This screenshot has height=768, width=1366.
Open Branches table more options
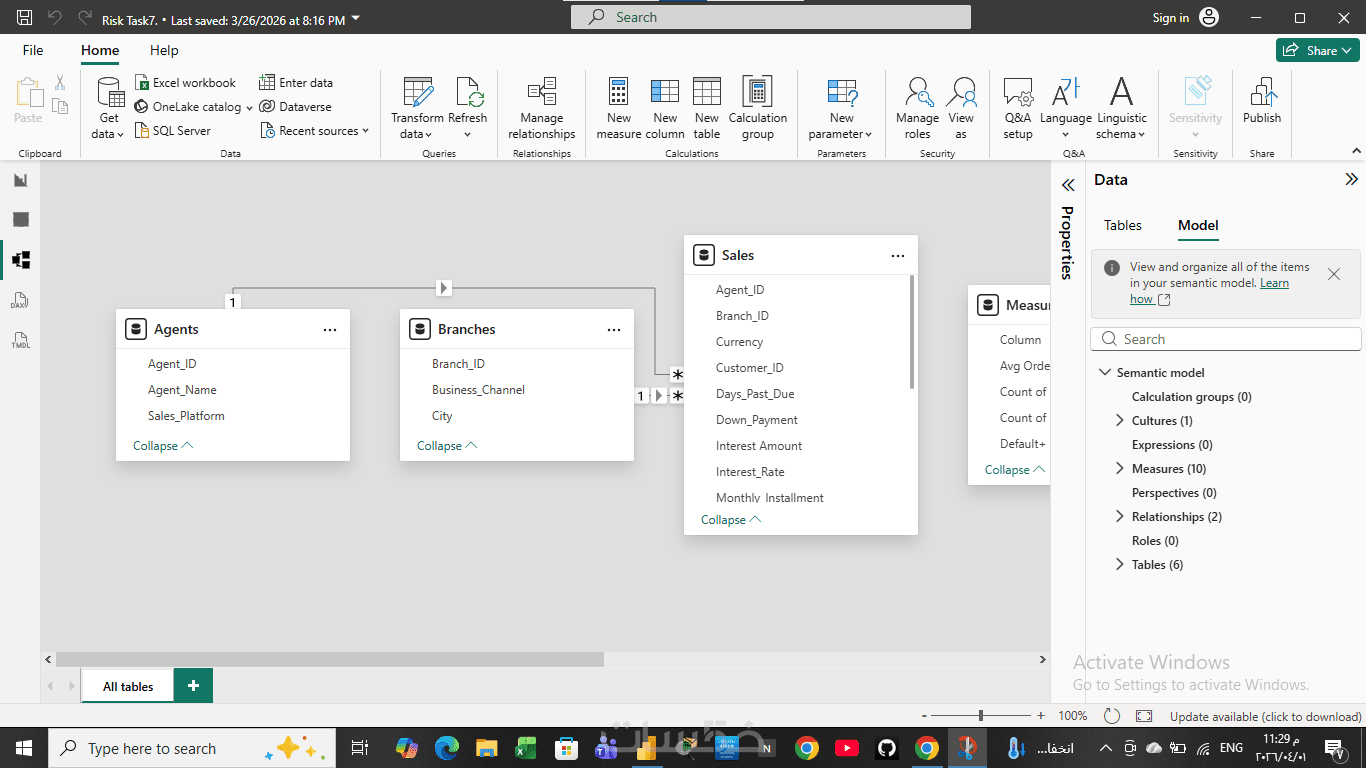614,329
